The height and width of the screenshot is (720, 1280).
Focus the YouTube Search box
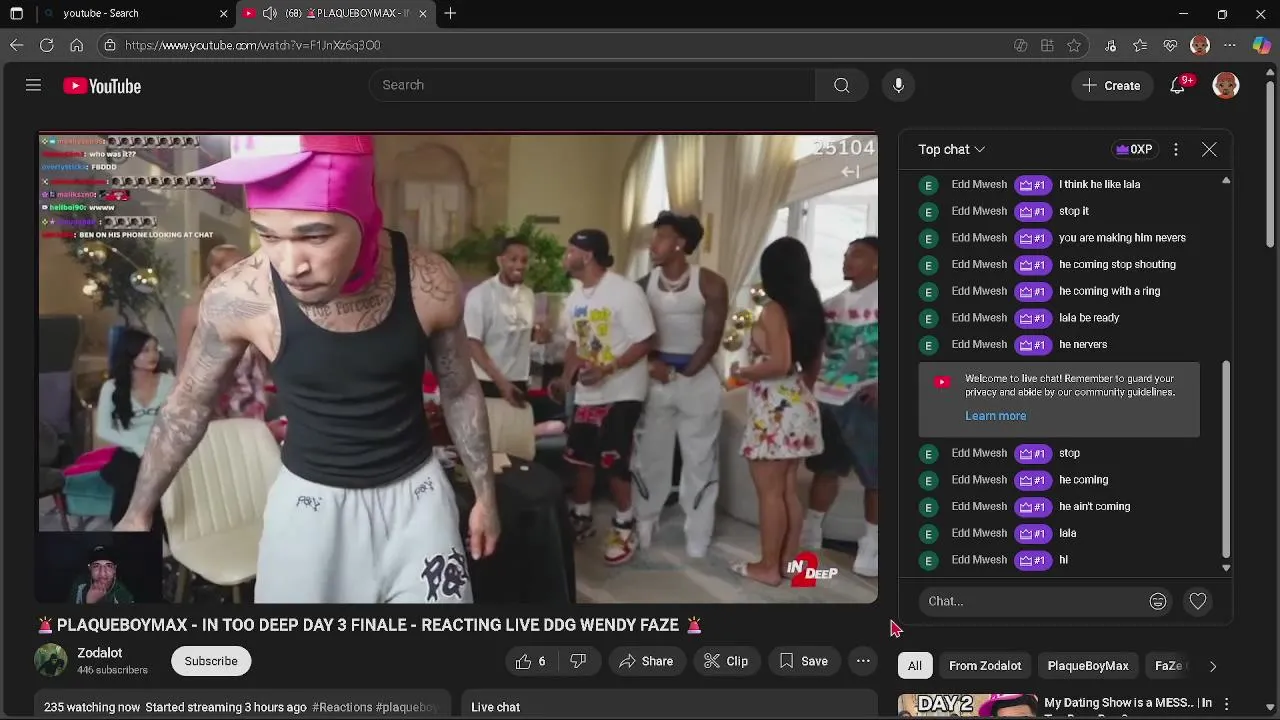pos(593,85)
